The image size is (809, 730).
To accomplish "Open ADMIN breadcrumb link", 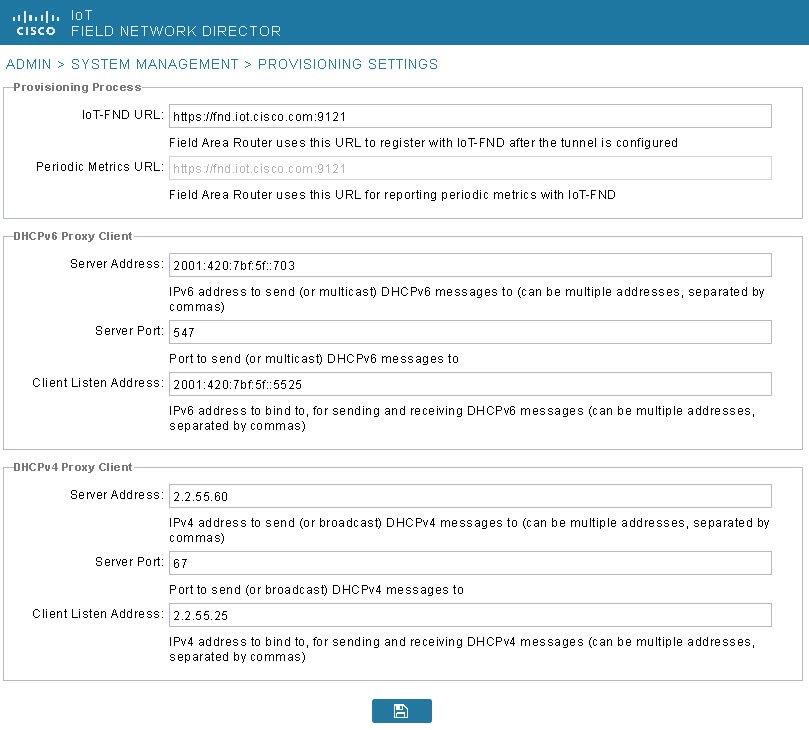I will [28, 64].
